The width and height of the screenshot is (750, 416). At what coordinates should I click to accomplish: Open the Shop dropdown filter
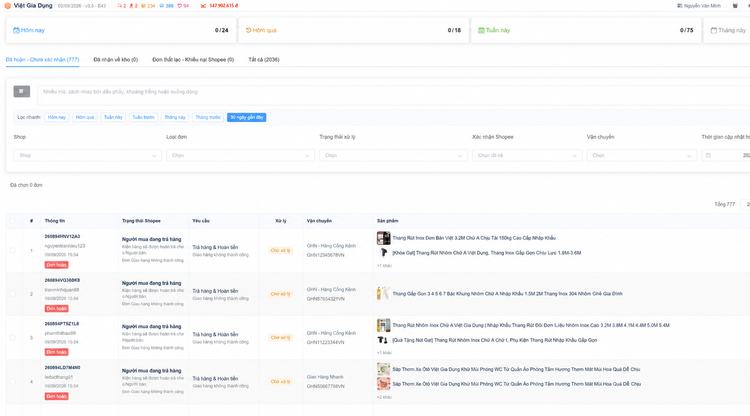88,155
